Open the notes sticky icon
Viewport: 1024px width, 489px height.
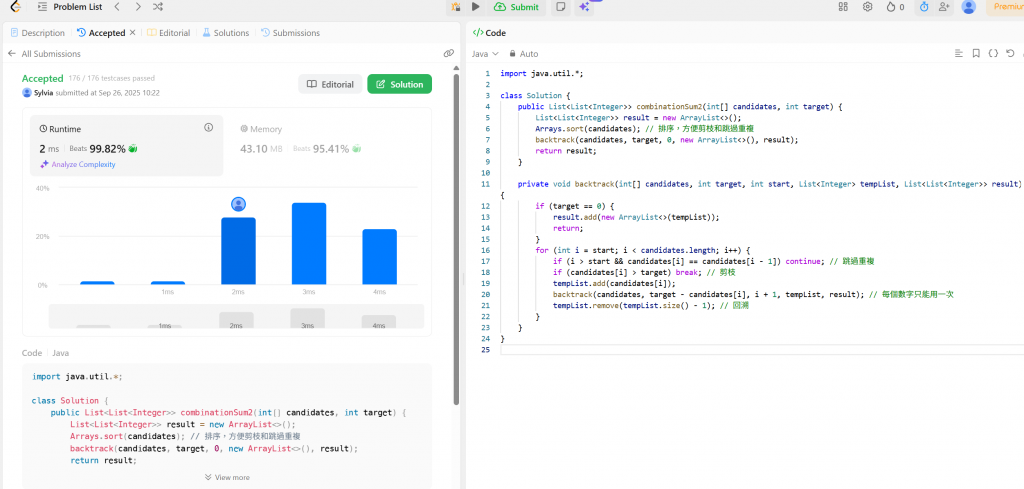(560, 7)
